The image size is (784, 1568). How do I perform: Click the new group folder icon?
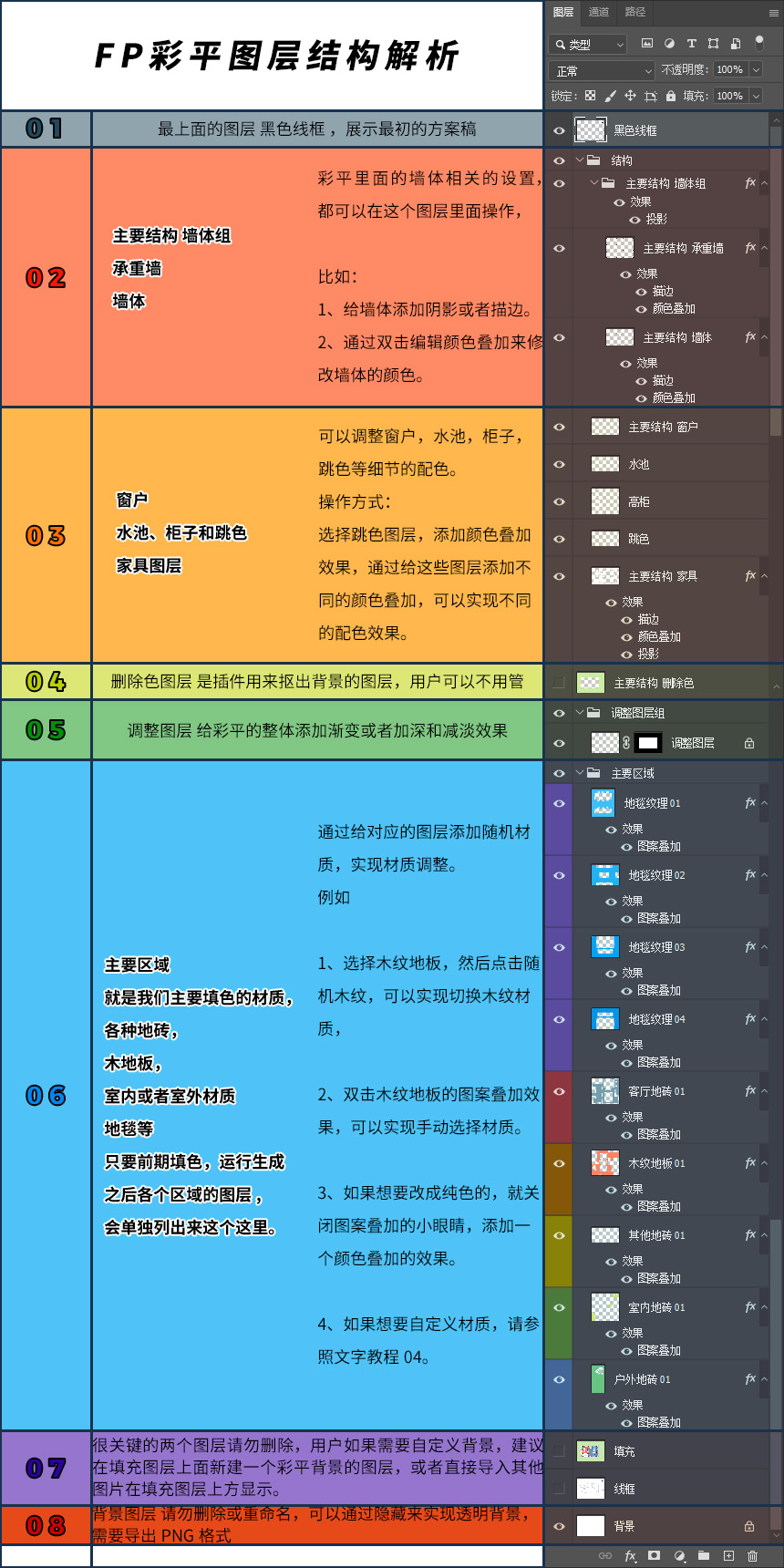pyautogui.click(x=704, y=1556)
